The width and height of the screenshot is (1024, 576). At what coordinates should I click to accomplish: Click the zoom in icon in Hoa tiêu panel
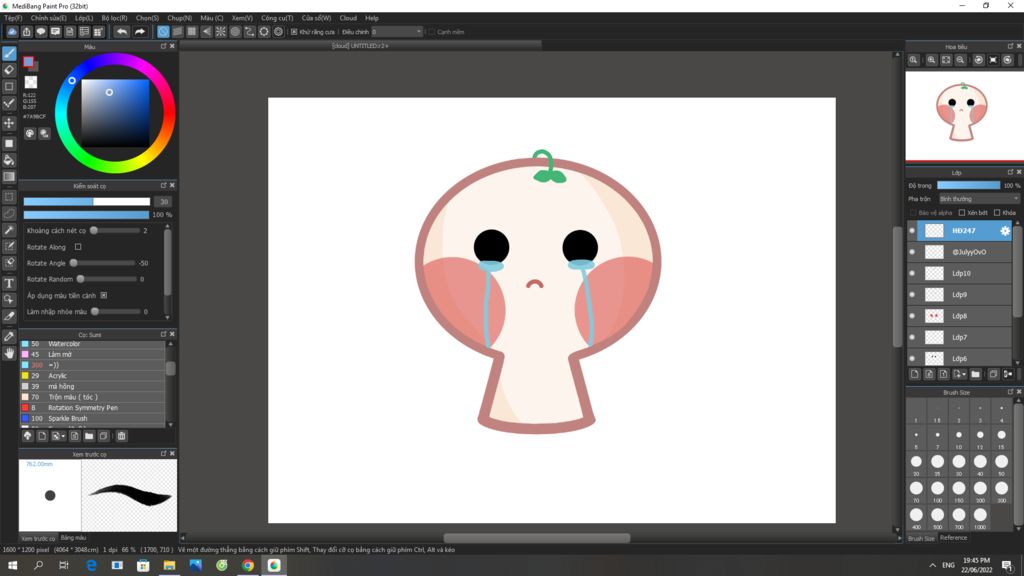pyautogui.click(x=931, y=60)
